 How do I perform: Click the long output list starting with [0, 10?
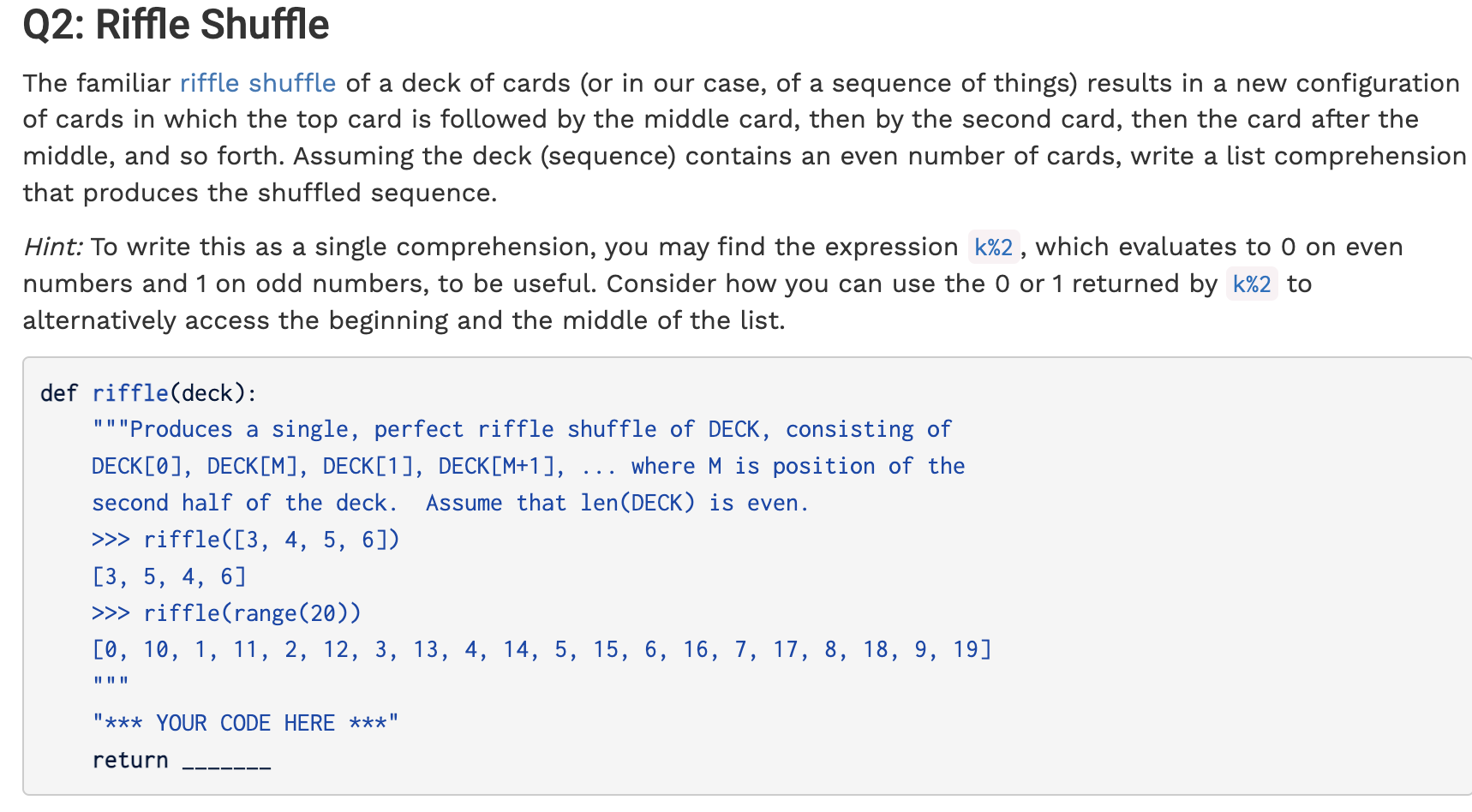[542, 650]
